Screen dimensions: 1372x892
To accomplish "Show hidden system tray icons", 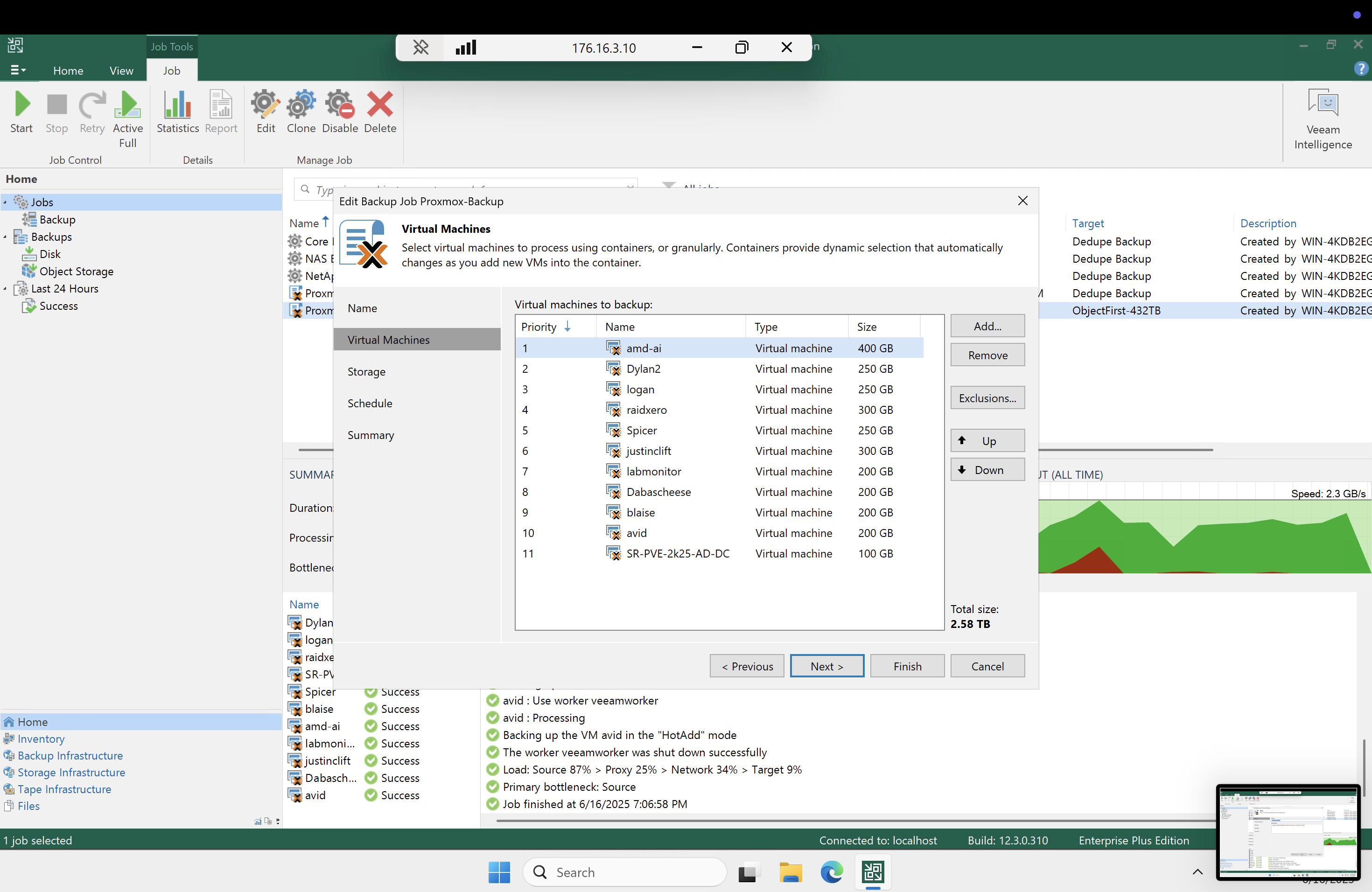I will pyautogui.click(x=1197, y=872).
